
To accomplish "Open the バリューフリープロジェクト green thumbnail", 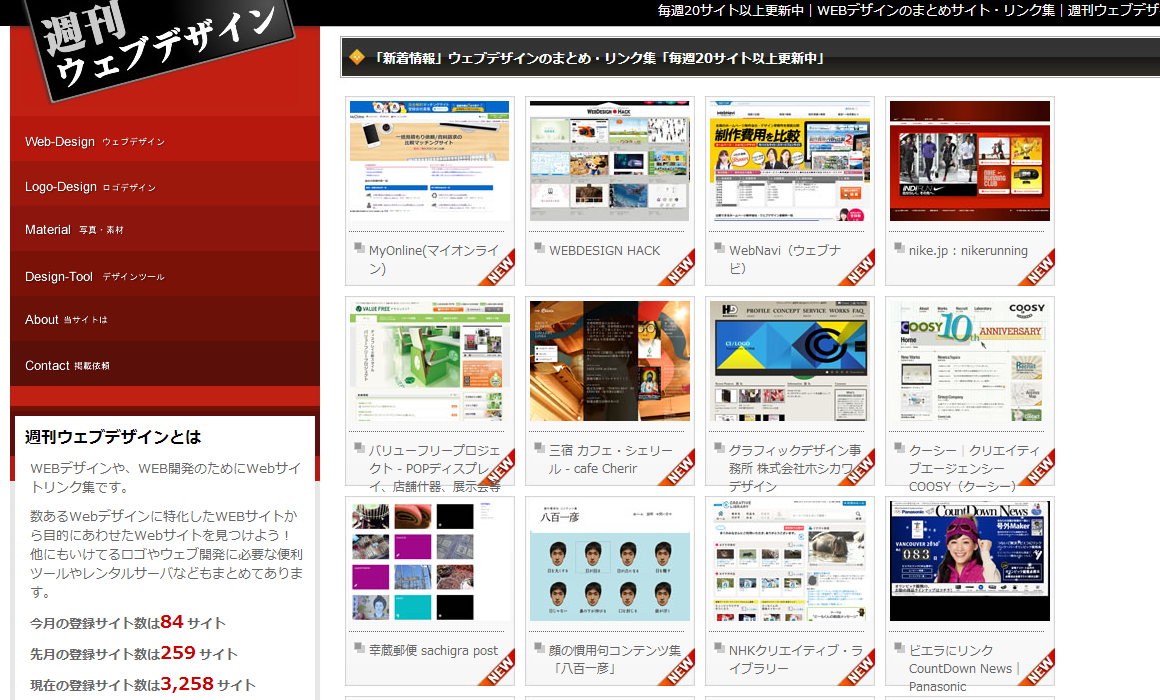I will (430, 361).
